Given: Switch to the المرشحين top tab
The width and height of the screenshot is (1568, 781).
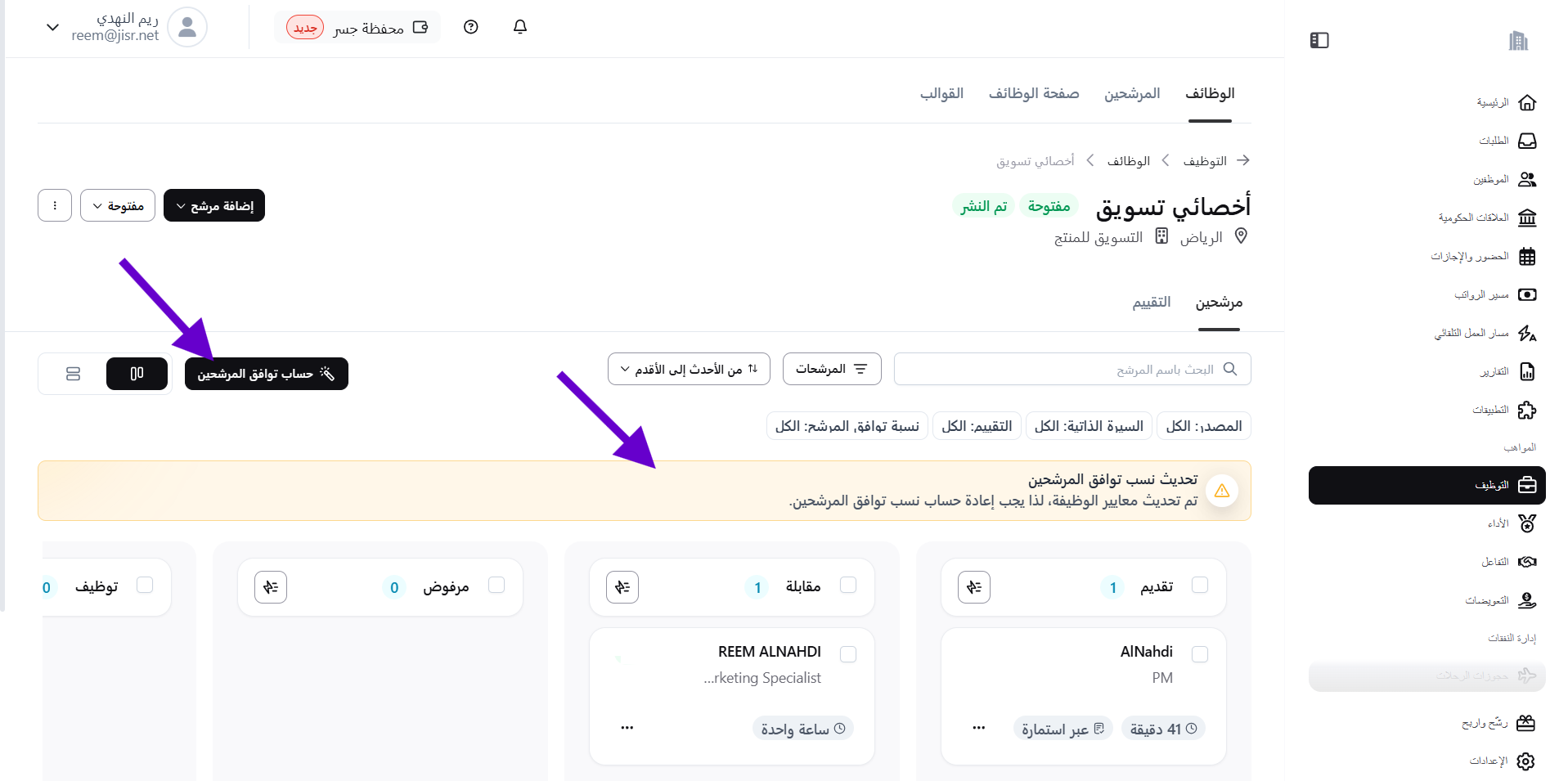Looking at the screenshot, I should (x=1131, y=93).
